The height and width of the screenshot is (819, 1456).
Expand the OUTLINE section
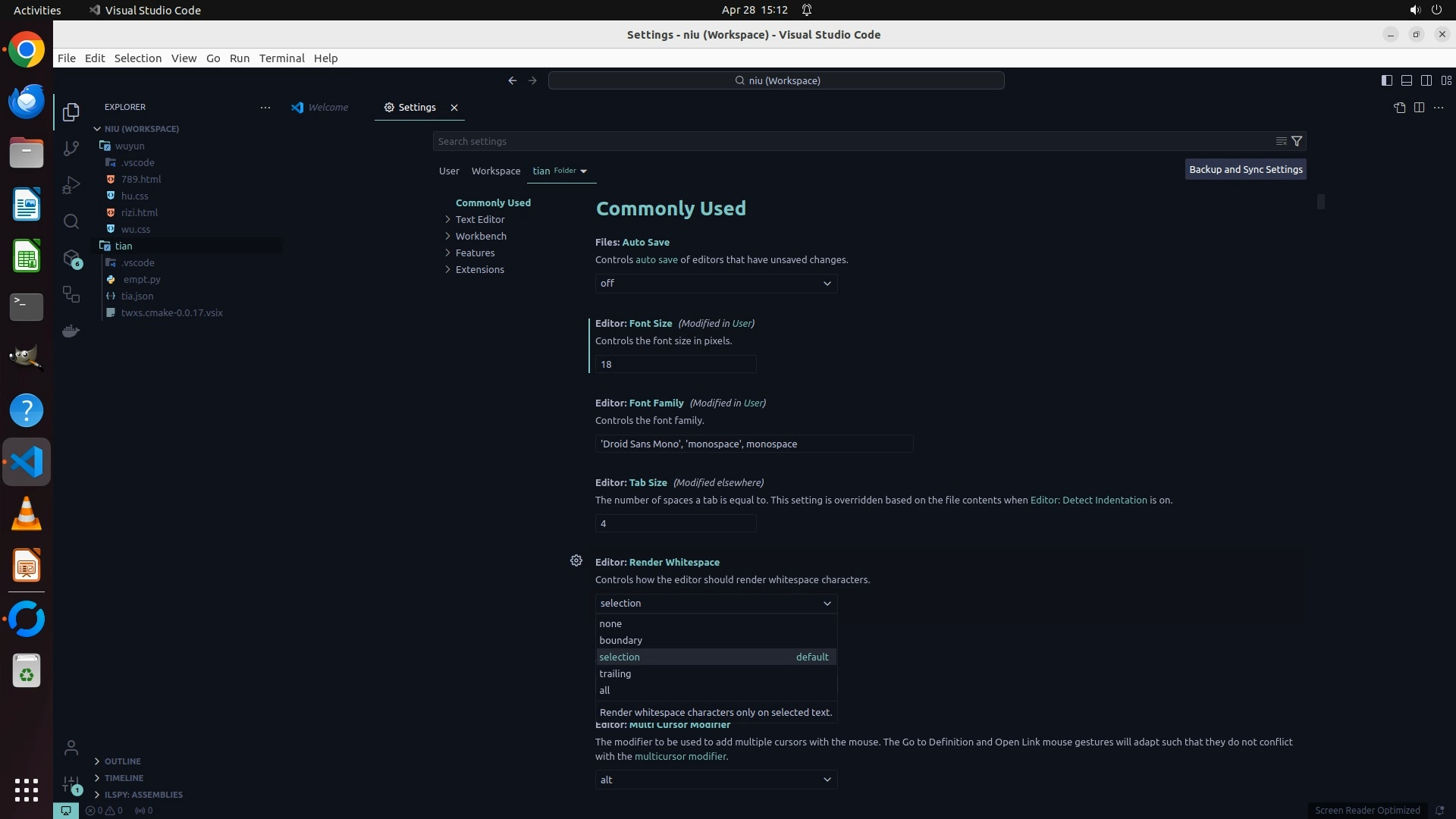coord(122,761)
